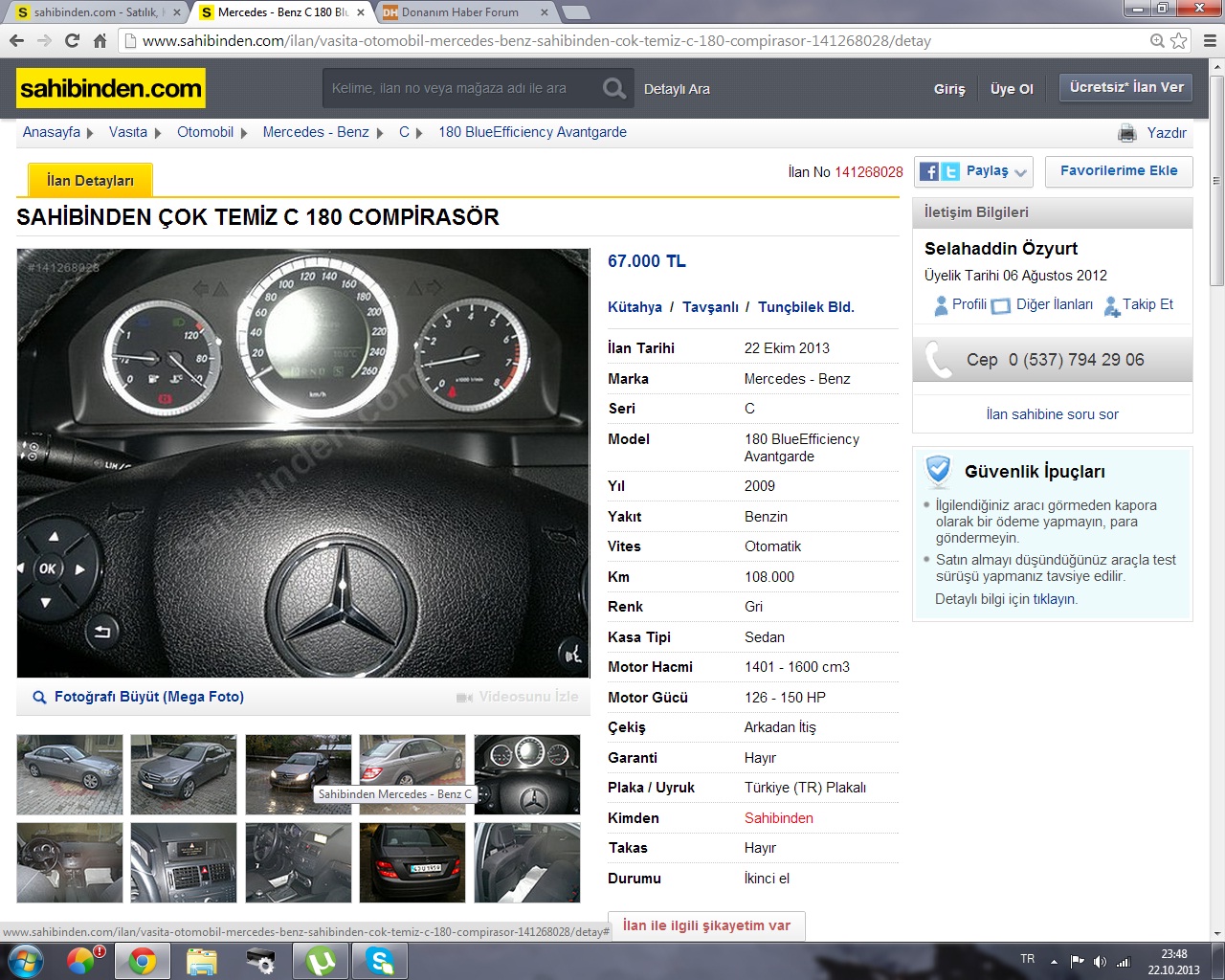This screenshot has width=1225, height=980.
Task: Open the Tunçbilek Bld. location link
Action: 806,307
